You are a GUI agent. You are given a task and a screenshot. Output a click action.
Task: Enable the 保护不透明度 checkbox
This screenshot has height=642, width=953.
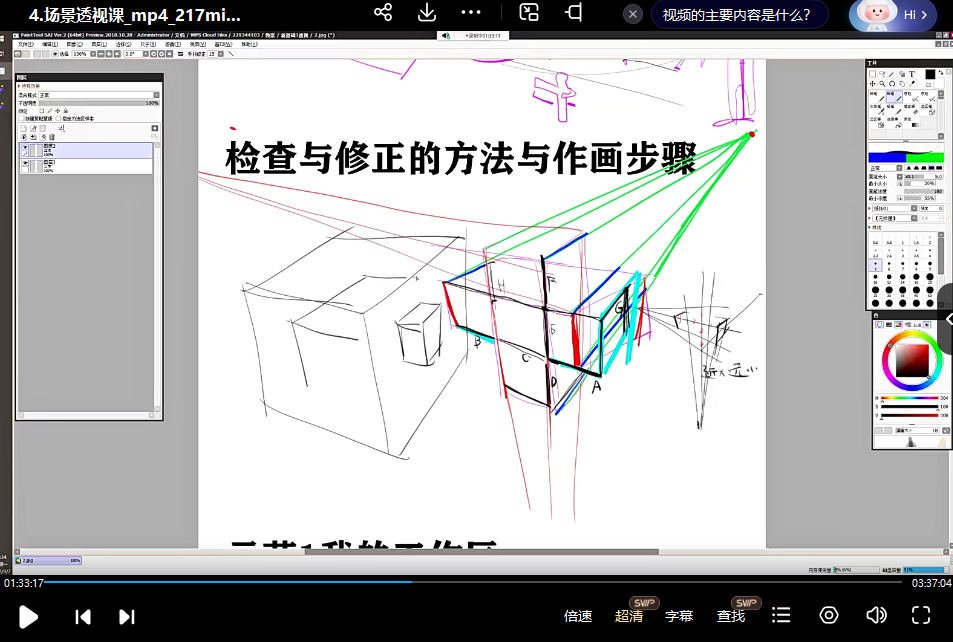[21, 118]
